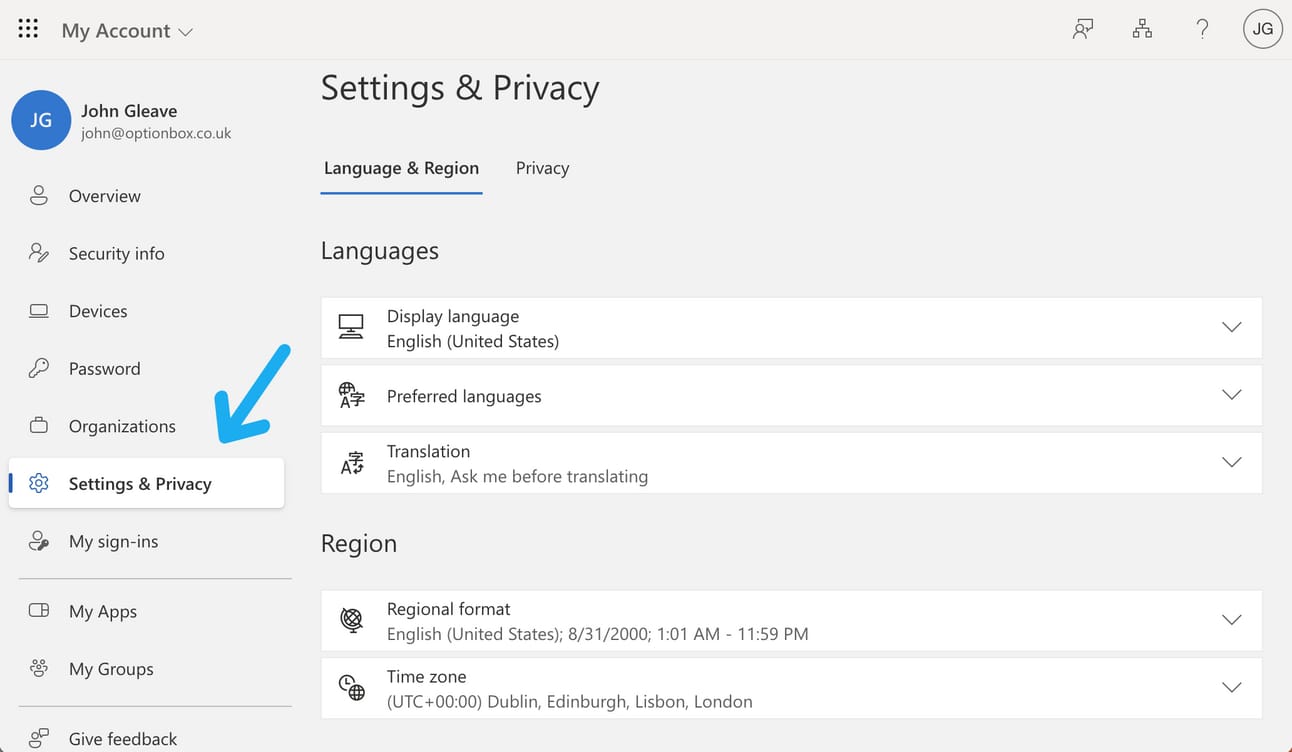
Task: Click the organization chart icon in header
Action: tap(1142, 29)
